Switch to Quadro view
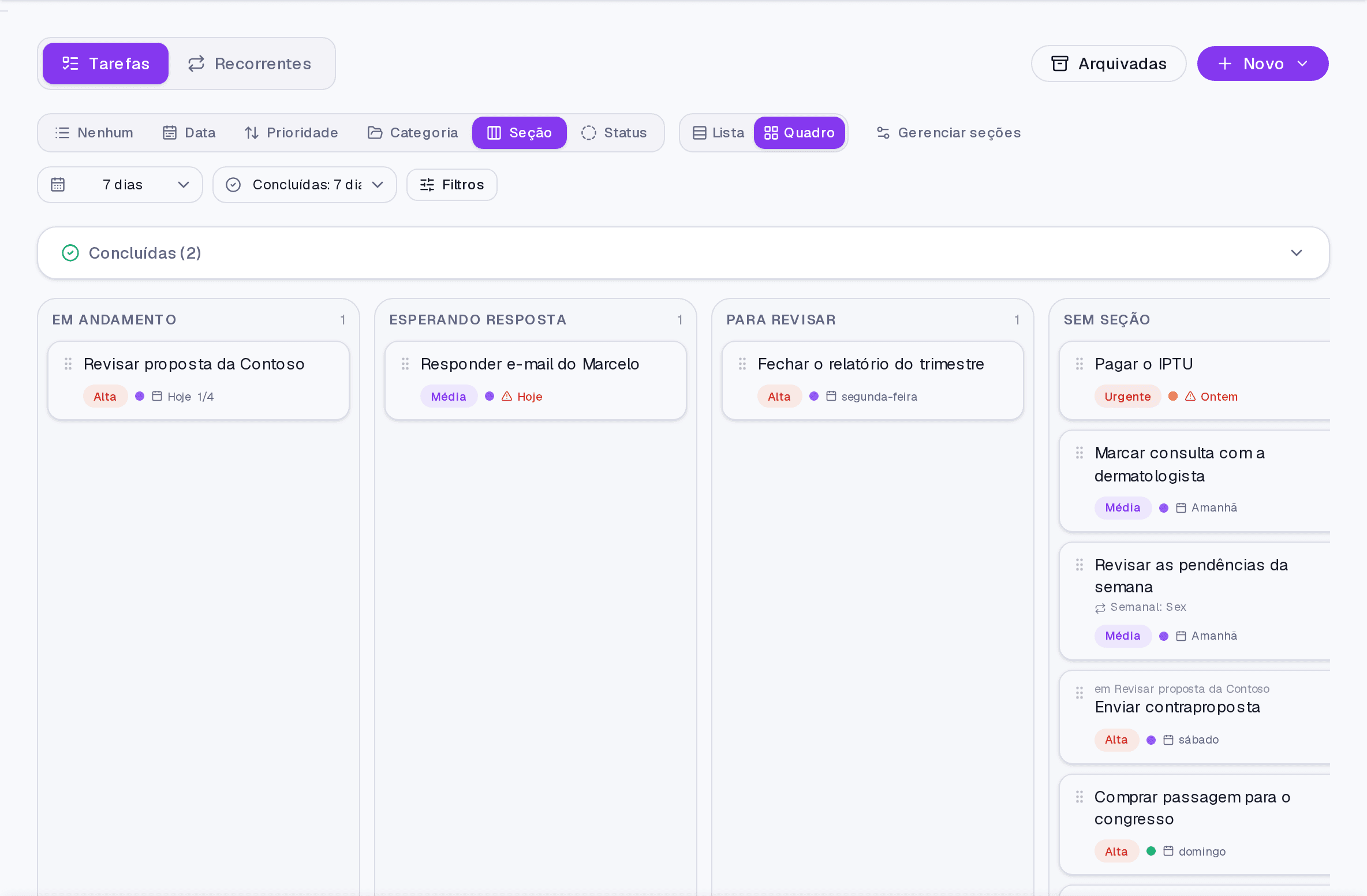This screenshot has height=896, width=1367. point(800,133)
